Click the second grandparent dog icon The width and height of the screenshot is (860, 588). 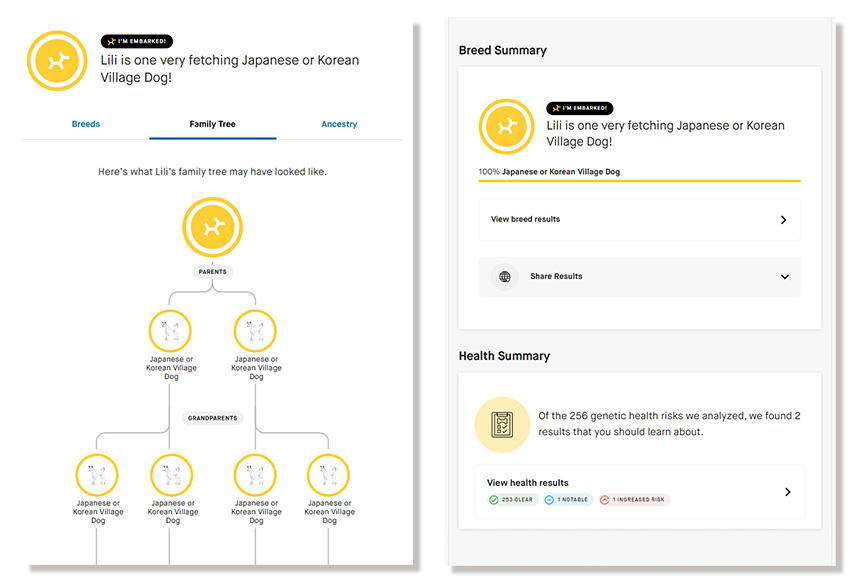(172, 475)
